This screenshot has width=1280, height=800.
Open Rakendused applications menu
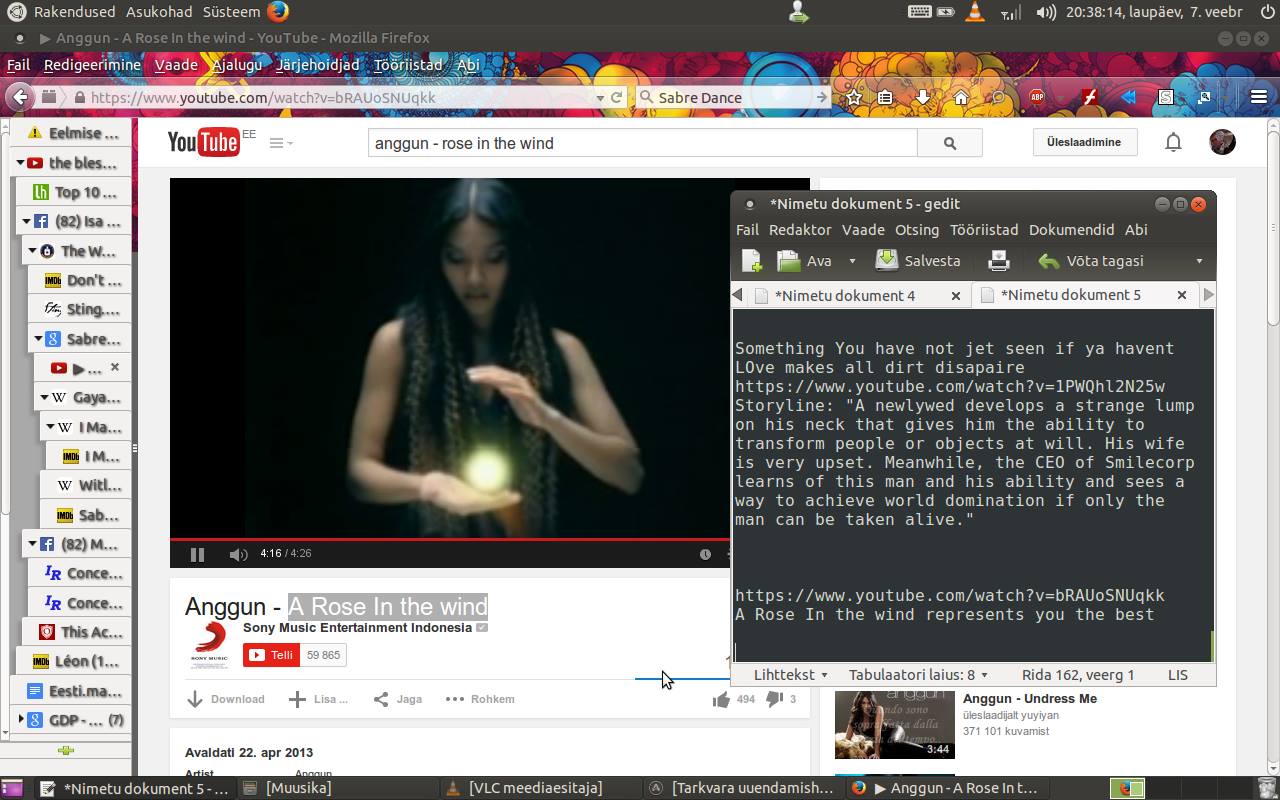click(x=75, y=12)
